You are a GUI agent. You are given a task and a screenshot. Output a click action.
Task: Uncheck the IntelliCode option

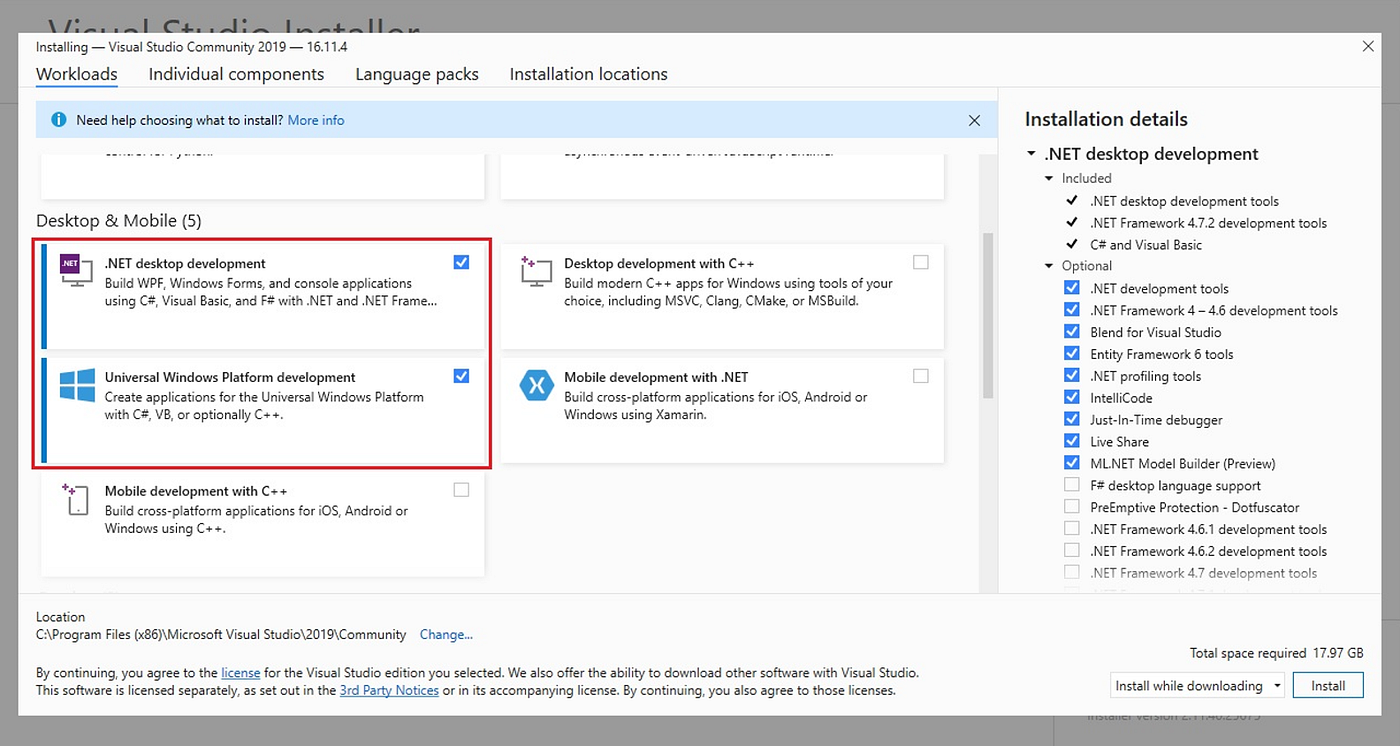click(1072, 398)
